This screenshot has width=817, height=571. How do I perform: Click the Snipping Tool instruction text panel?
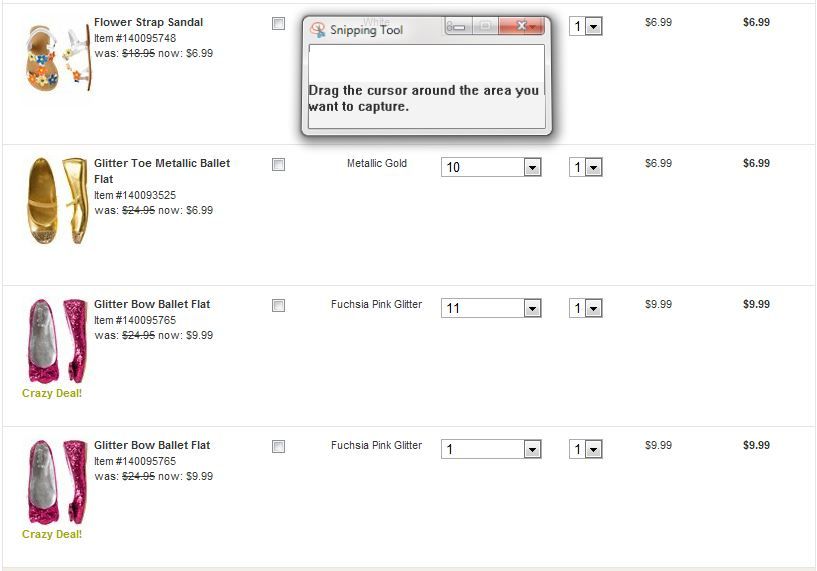pos(426,98)
